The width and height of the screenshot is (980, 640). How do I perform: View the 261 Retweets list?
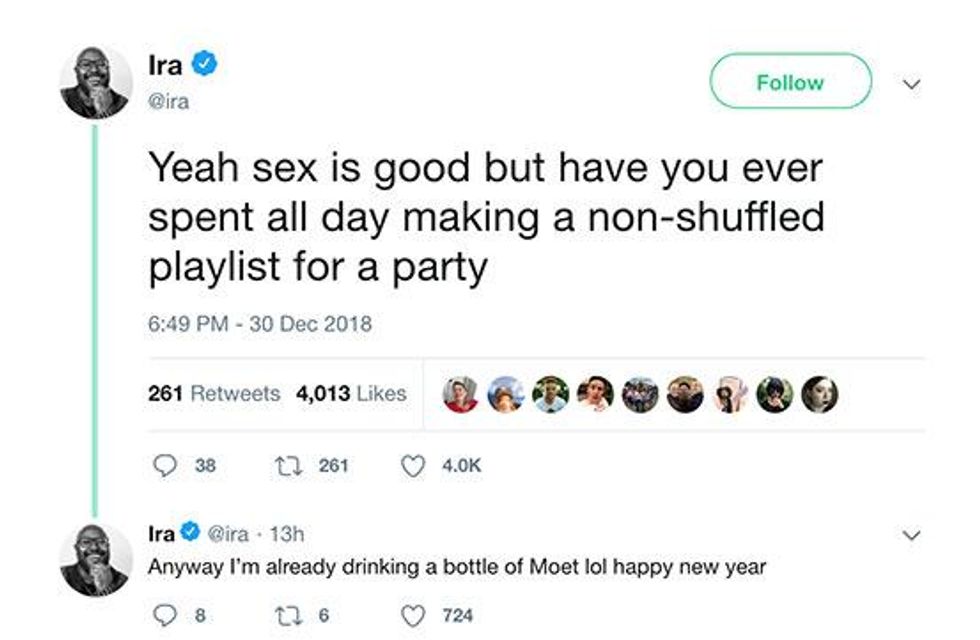tap(214, 394)
